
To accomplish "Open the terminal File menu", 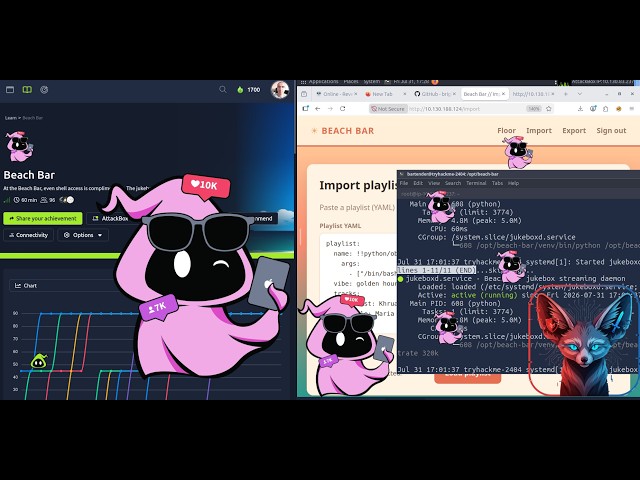I will (x=404, y=183).
